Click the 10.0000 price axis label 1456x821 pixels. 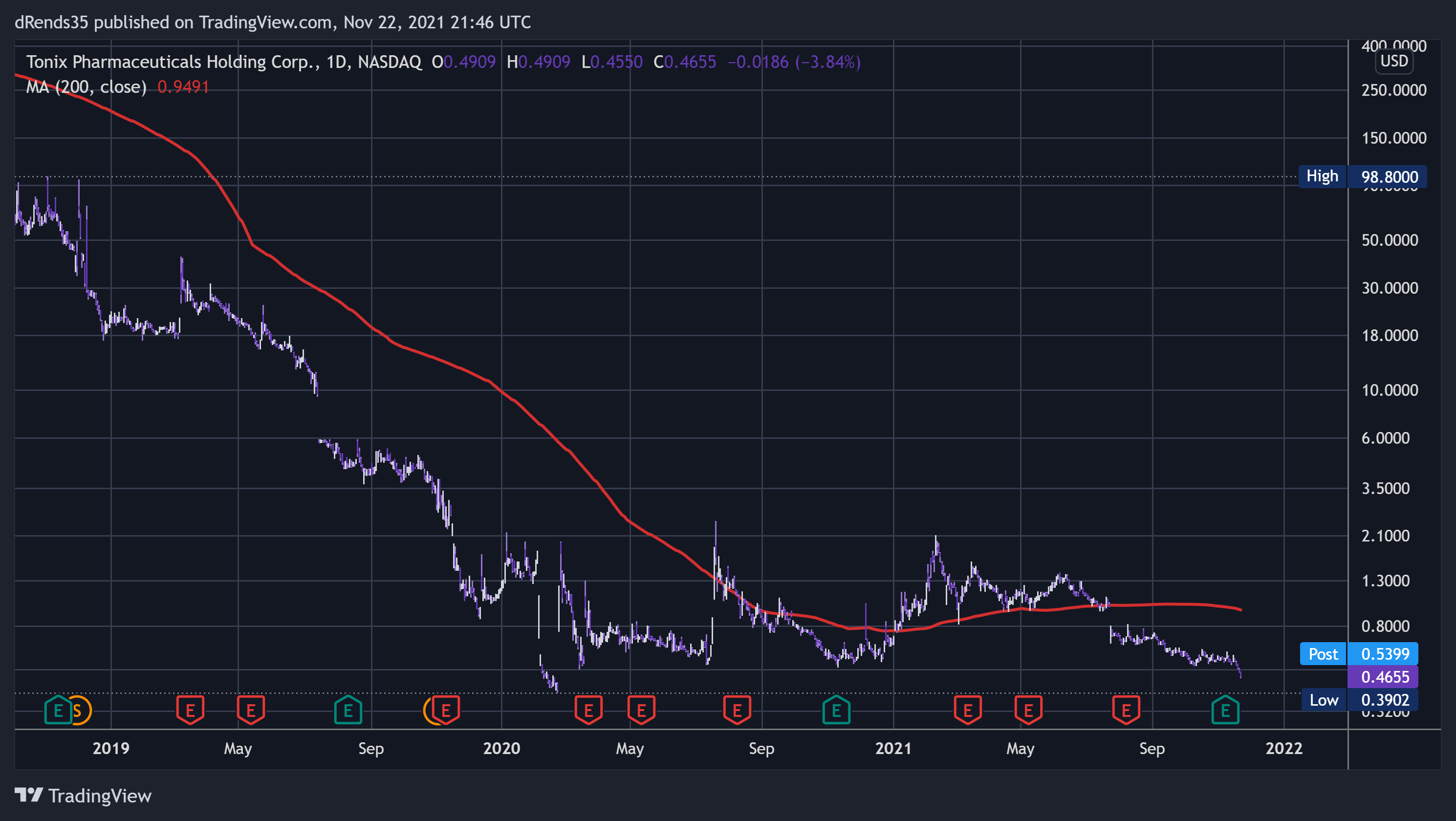click(x=1390, y=390)
